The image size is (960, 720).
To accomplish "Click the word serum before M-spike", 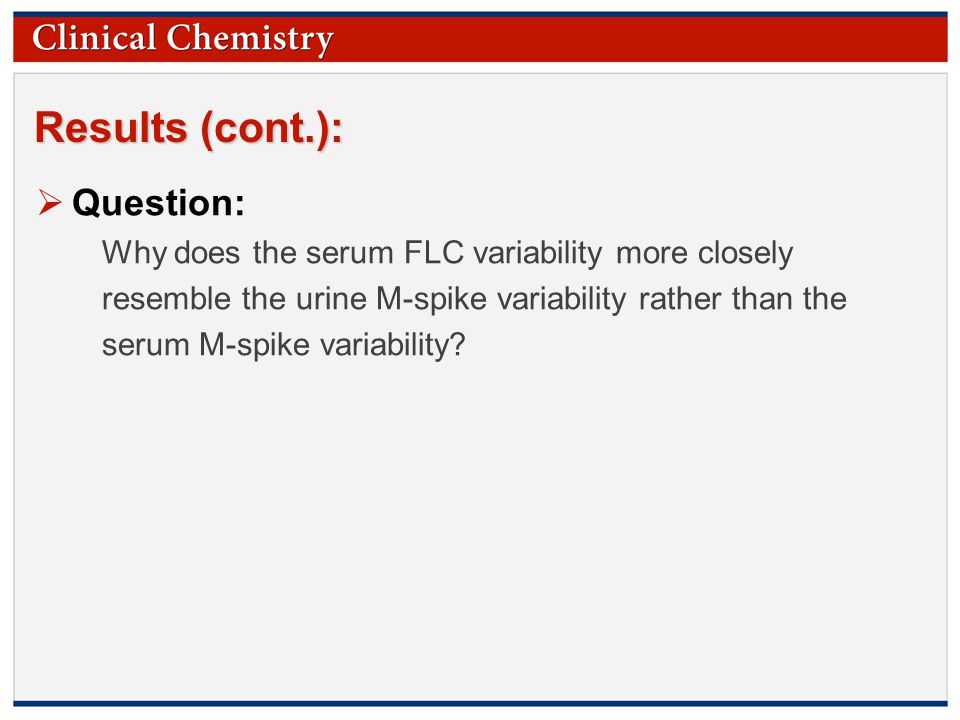I will point(146,346).
